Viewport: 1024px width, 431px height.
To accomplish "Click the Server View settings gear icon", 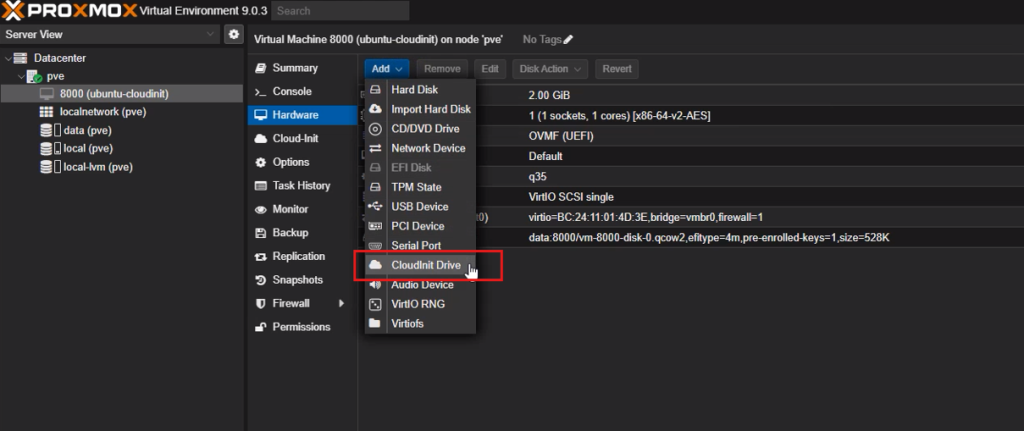I will (x=233, y=35).
